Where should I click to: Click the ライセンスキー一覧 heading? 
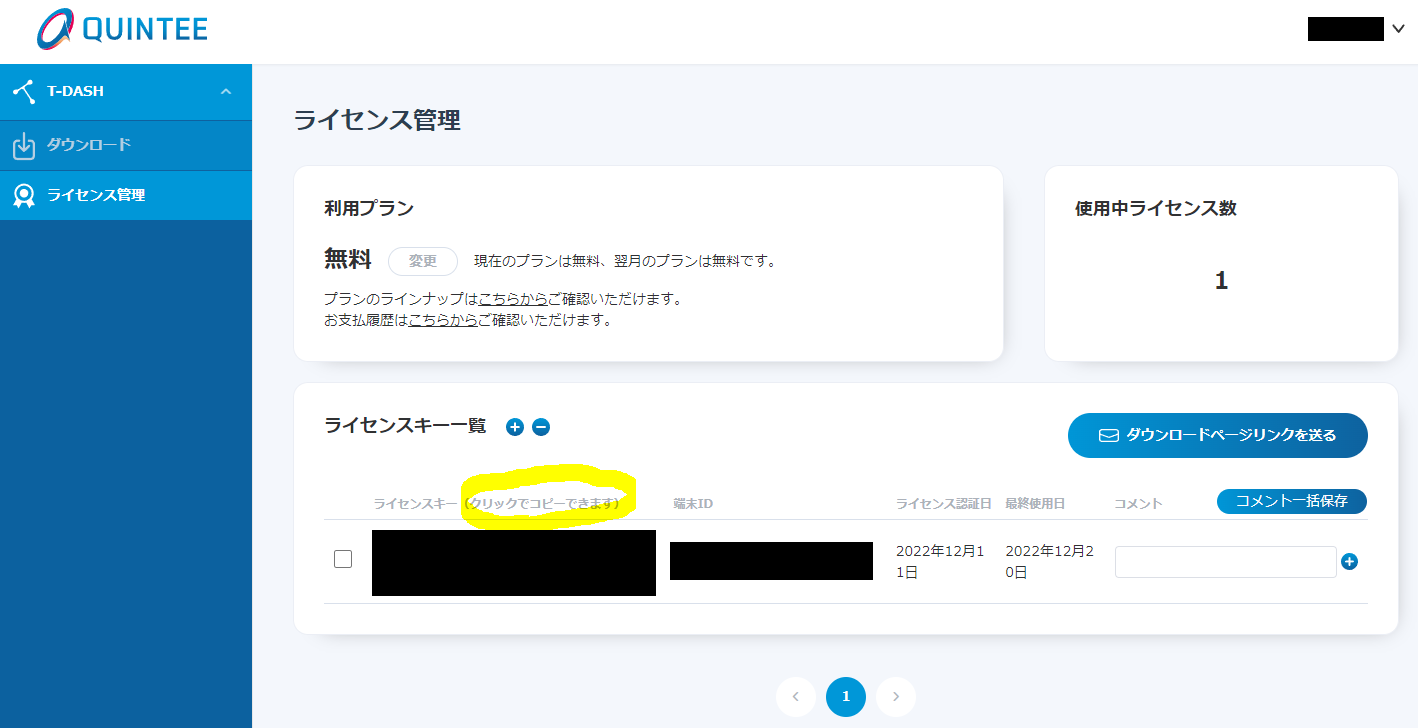point(405,426)
